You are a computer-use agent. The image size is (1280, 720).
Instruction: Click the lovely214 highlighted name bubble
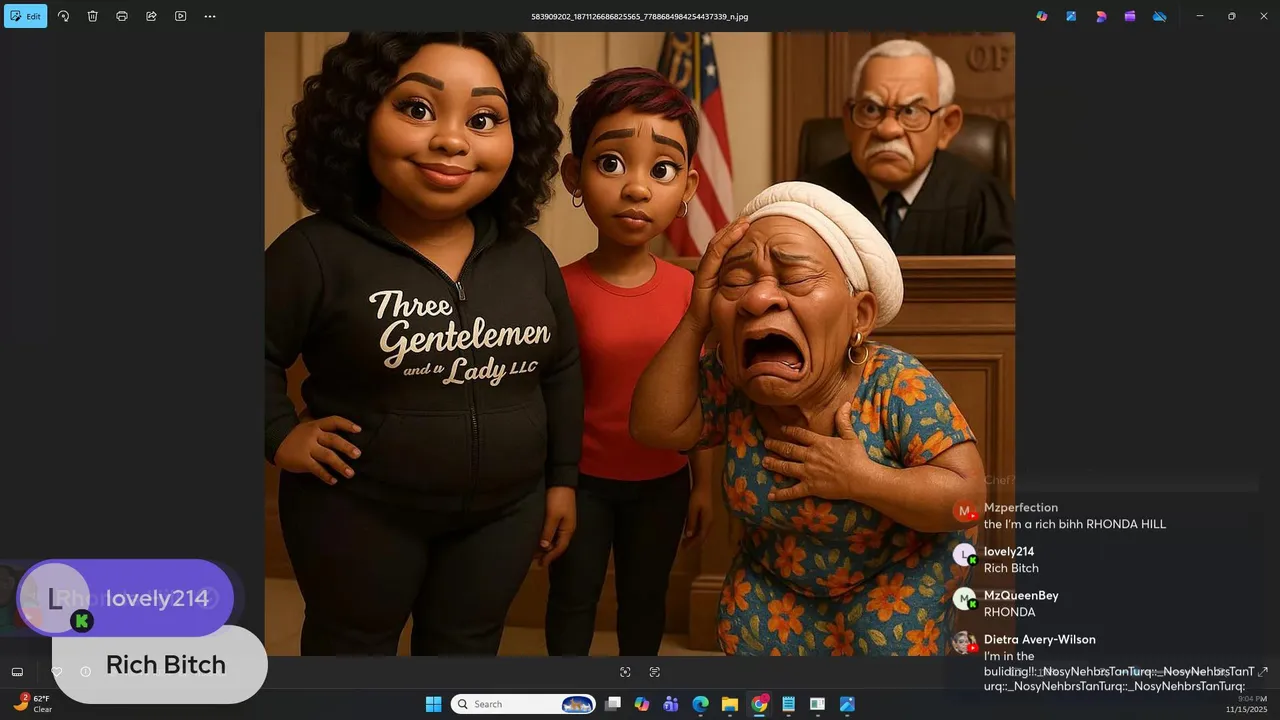[x=126, y=598]
